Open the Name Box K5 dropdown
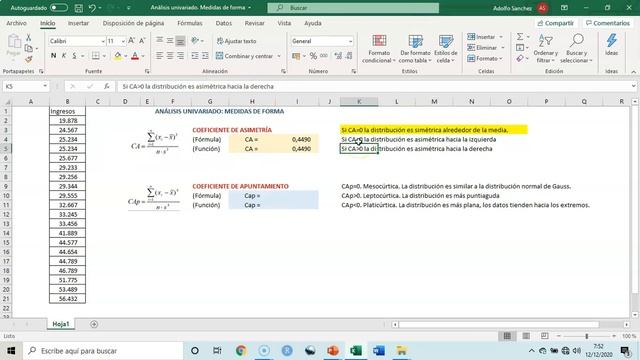640x360 pixels. click(x=45, y=87)
